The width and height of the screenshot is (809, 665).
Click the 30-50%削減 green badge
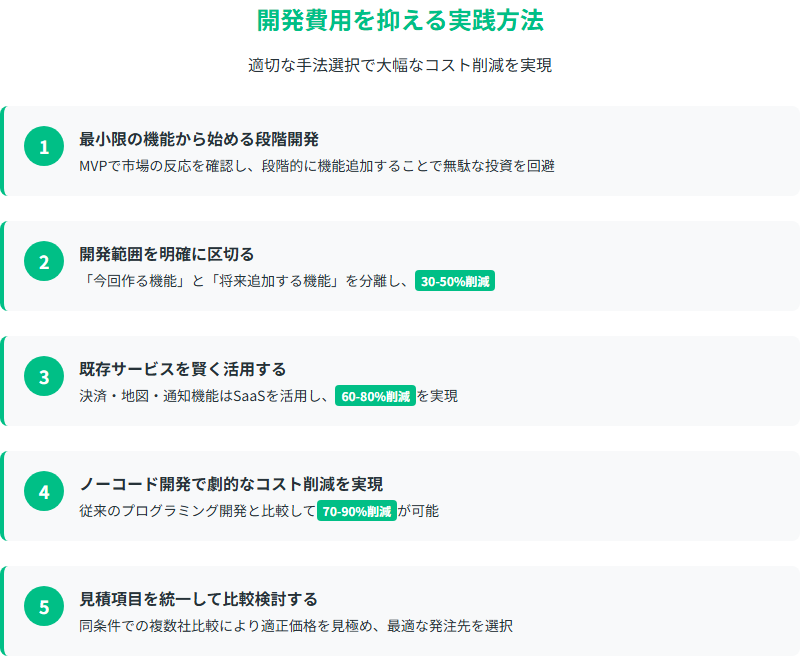(x=455, y=281)
